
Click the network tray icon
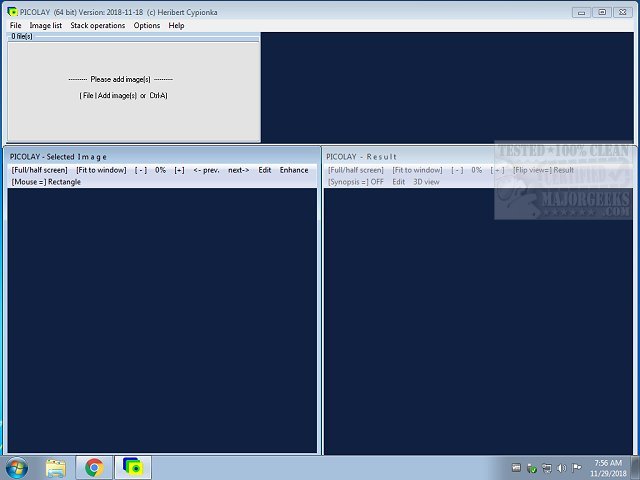(x=546, y=468)
